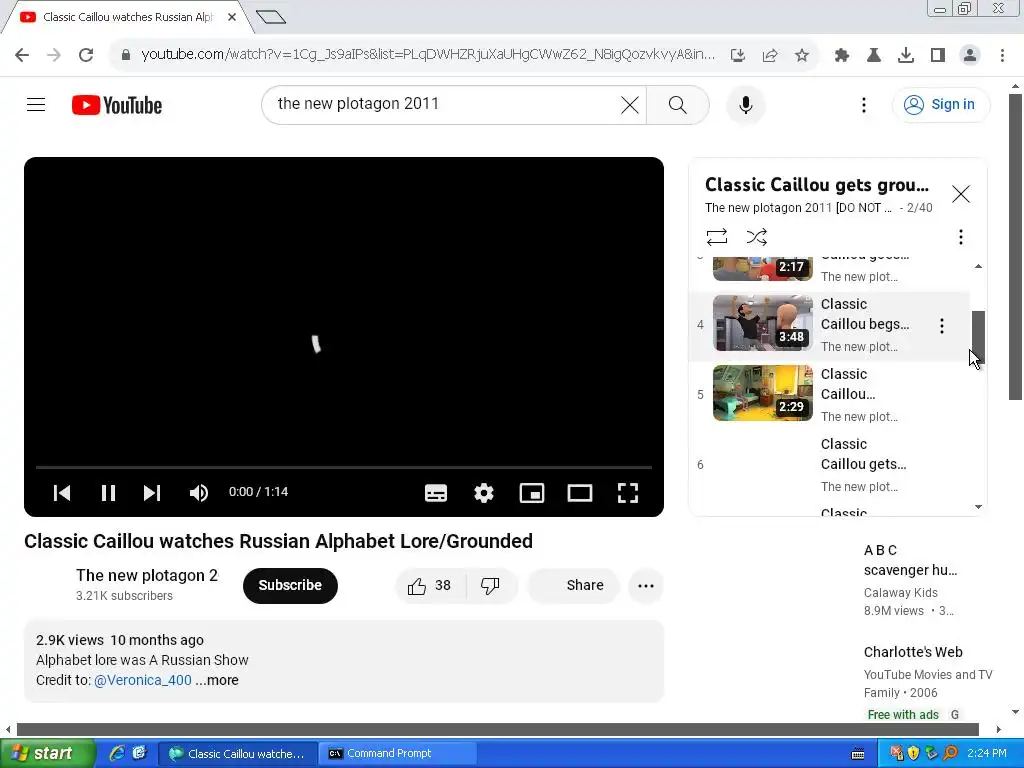Image resolution: width=1024 pixels, height=768 pixels.
Task: Toggle subtitles/closed captions
Action: 436,493
